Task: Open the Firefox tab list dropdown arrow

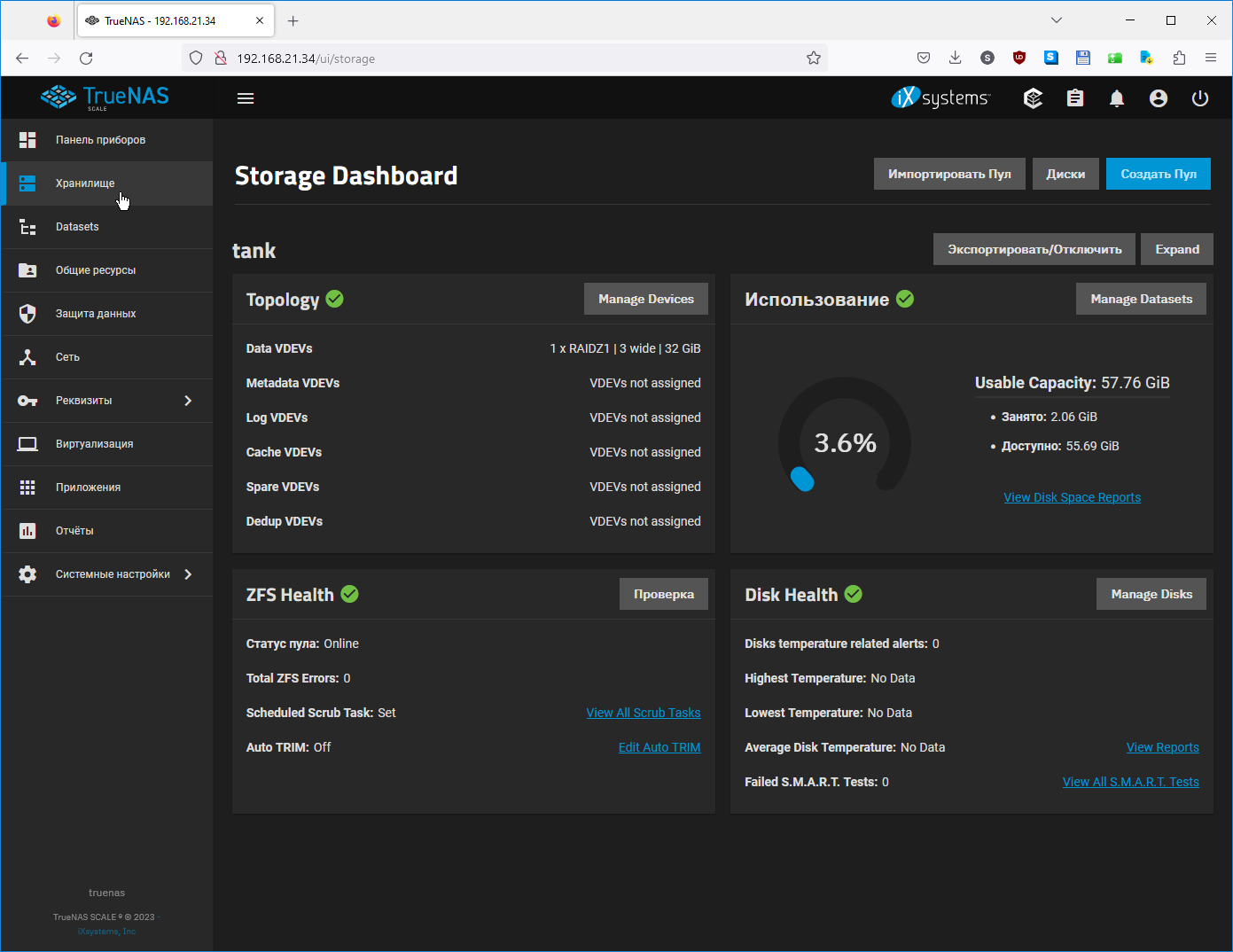Action: [1056, 20]
